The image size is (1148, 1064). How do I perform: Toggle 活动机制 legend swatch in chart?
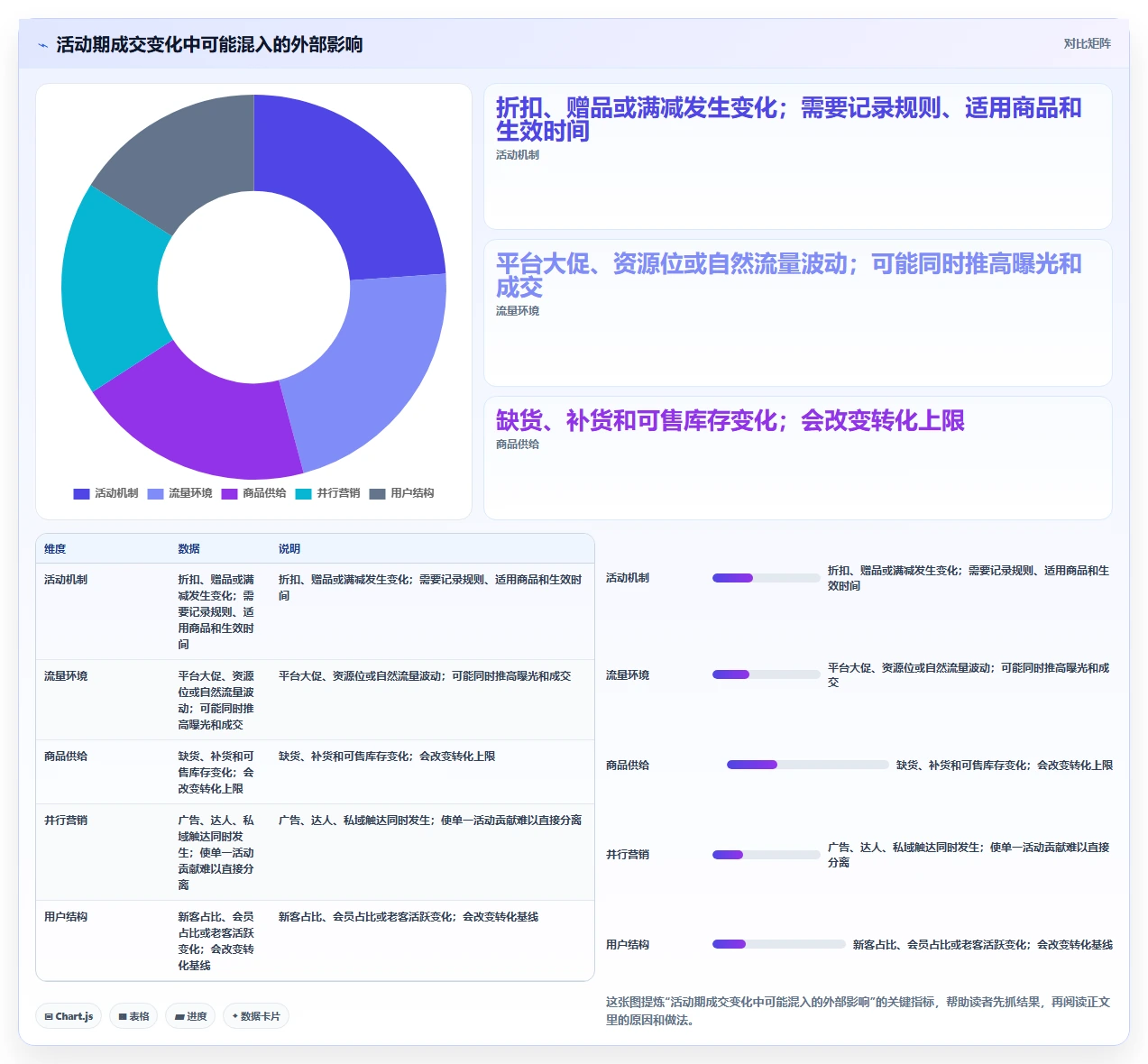[x=81, y=493]
